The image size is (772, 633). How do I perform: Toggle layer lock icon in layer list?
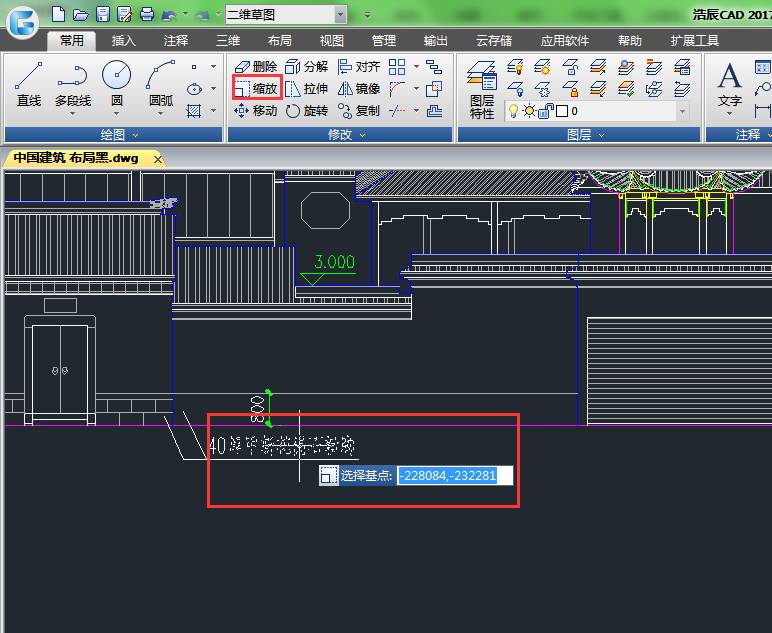[546, 111]
